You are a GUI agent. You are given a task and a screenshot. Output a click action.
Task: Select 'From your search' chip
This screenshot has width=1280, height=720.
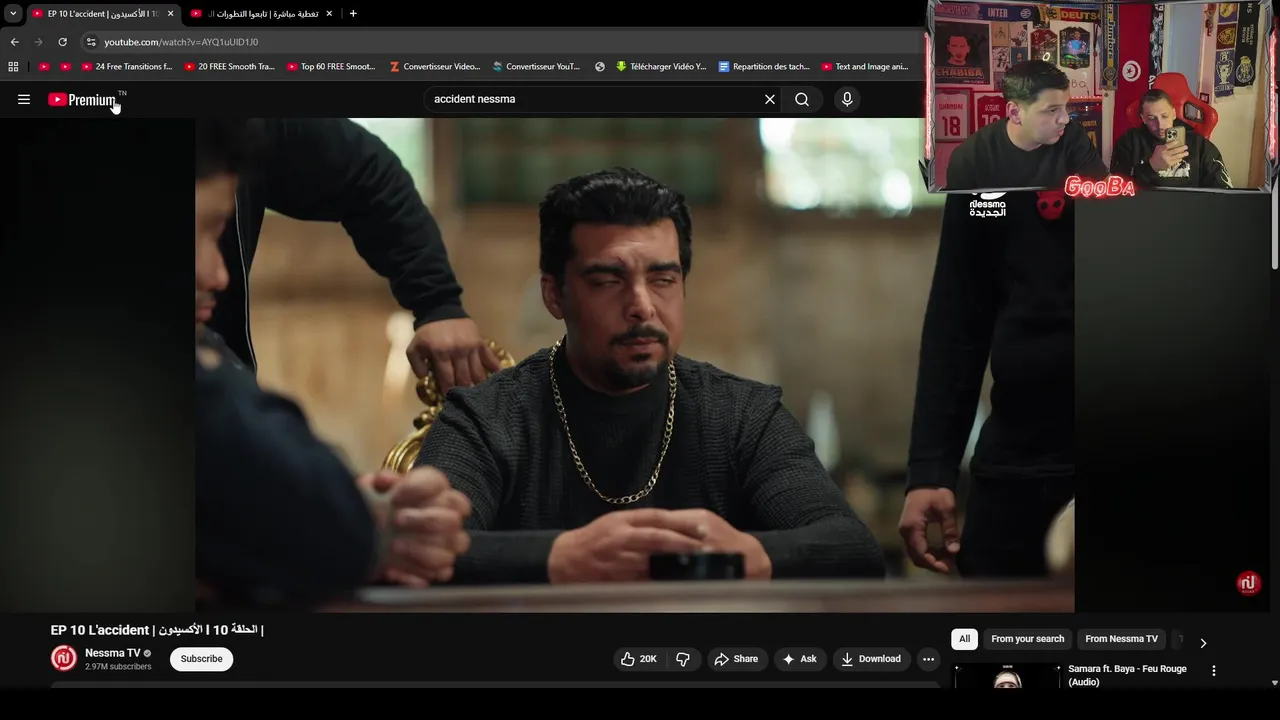[x=1027, y=639]
